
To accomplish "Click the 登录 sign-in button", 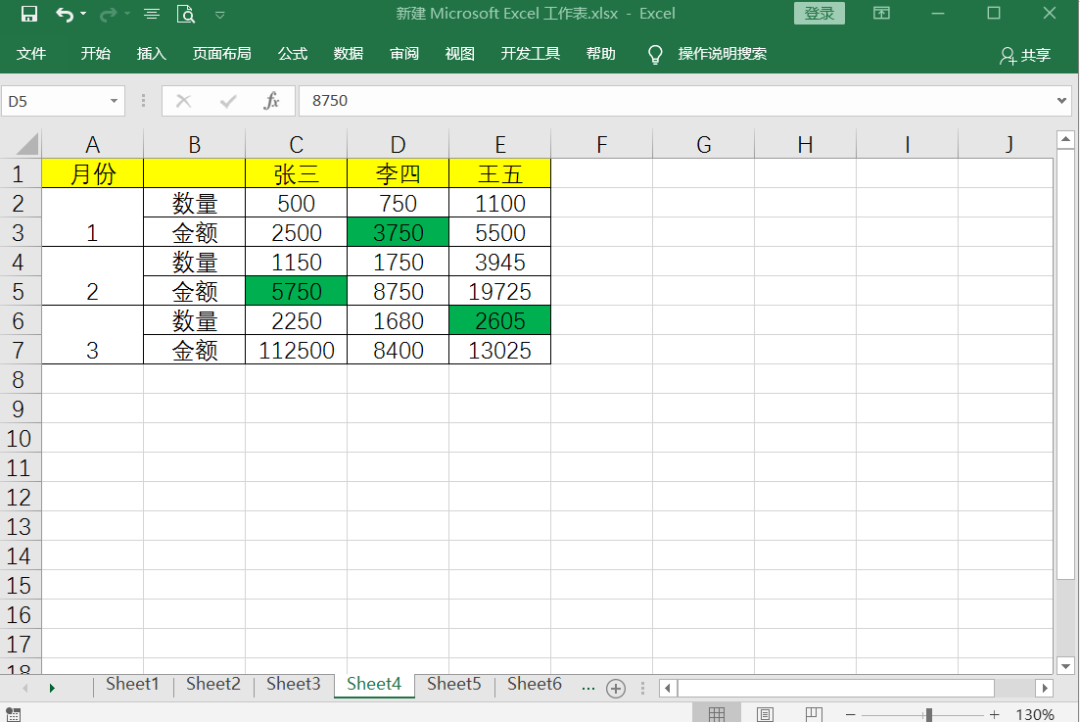I will pos(819,13).
